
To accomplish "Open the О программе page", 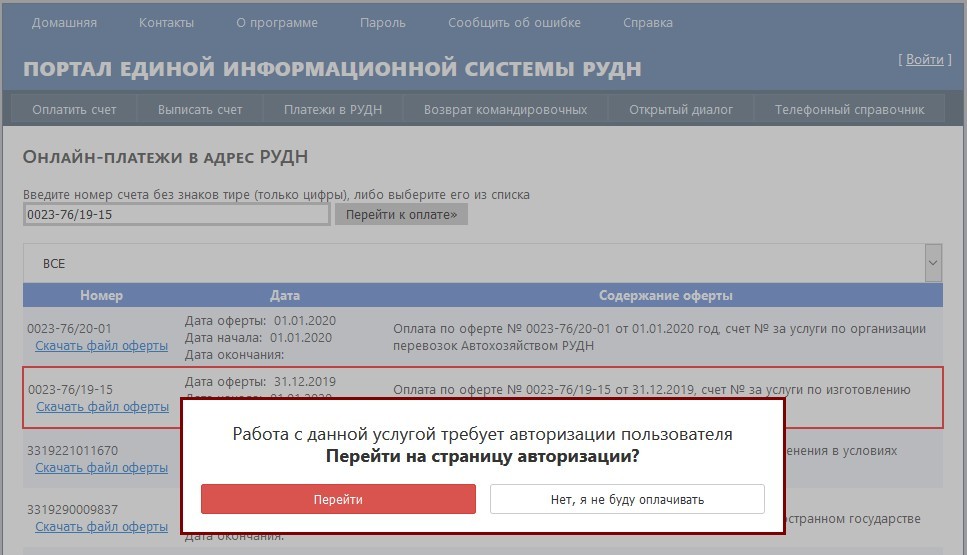I will pyautogui.click(x=277, y=23).
